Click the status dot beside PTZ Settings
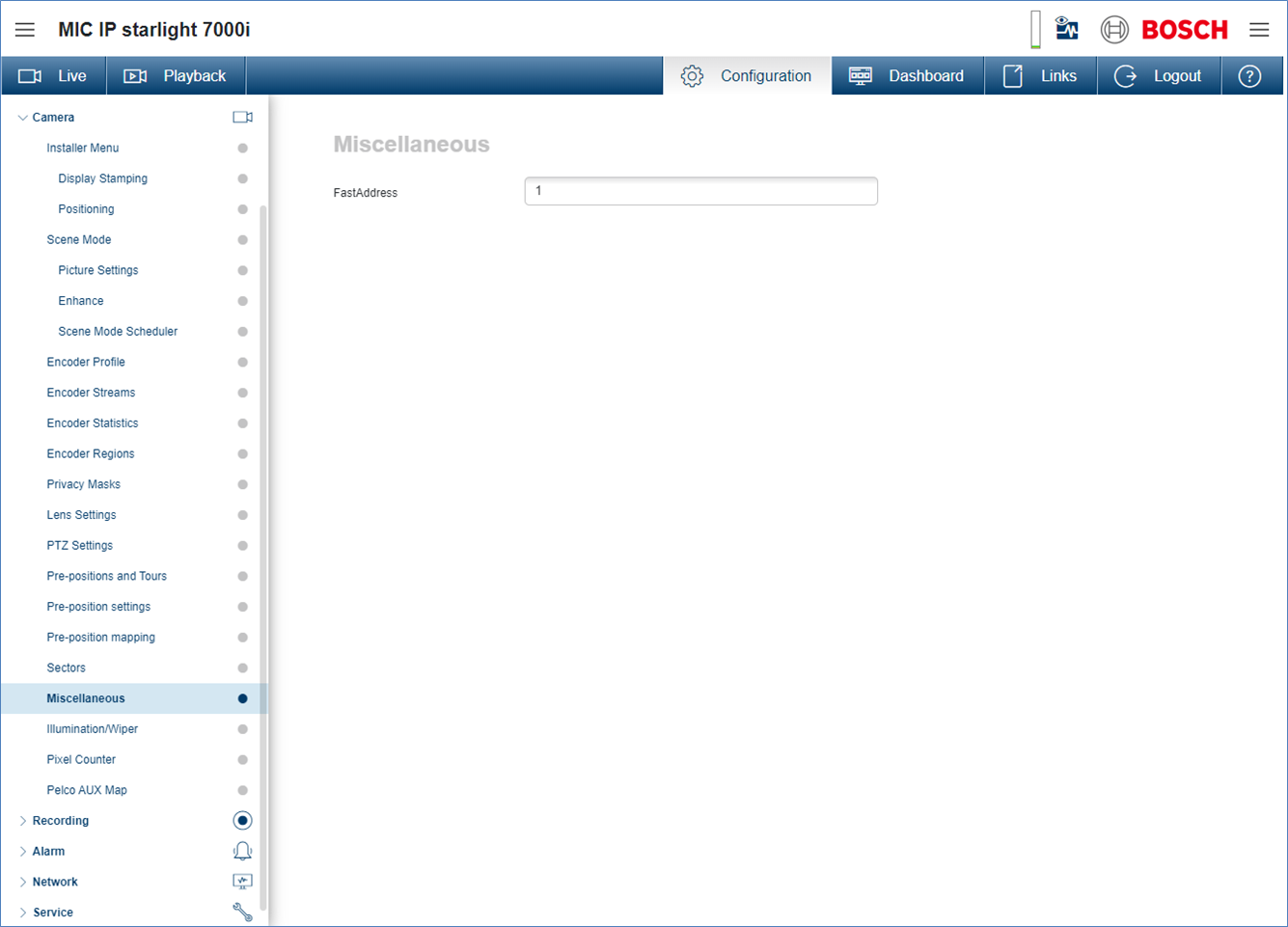Image resolution: width=1288 pixels, height=927 pixels. coord(243,546)
